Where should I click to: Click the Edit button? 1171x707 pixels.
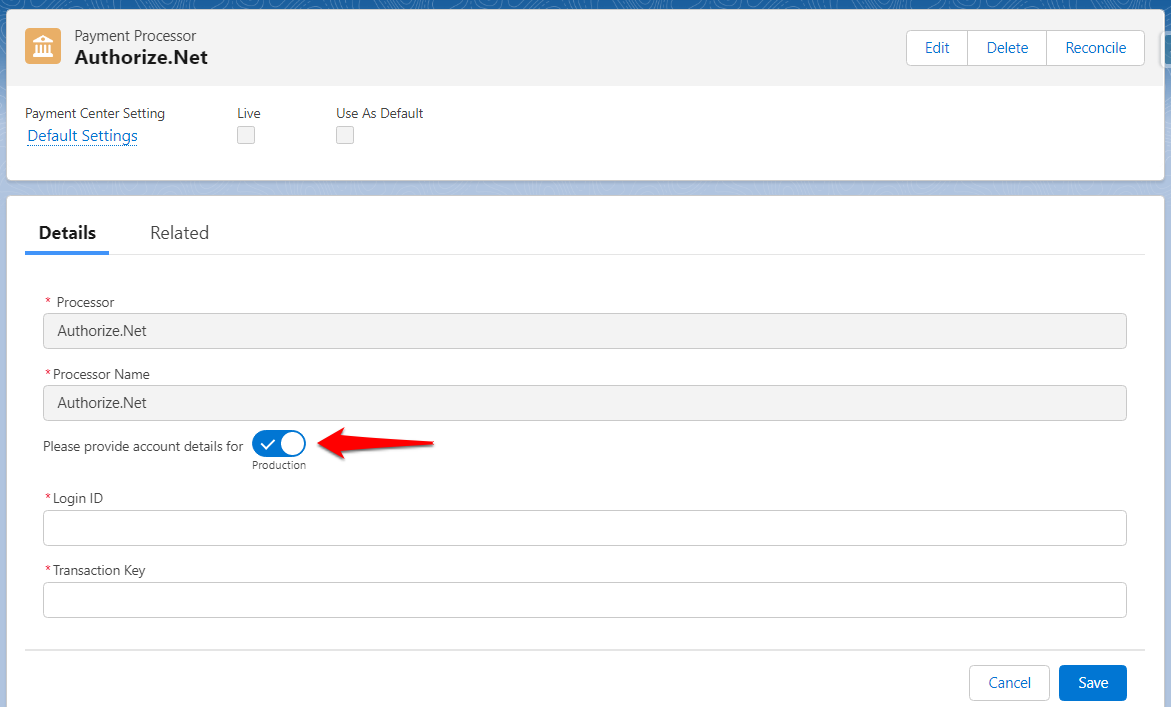[x=937, y=48]
